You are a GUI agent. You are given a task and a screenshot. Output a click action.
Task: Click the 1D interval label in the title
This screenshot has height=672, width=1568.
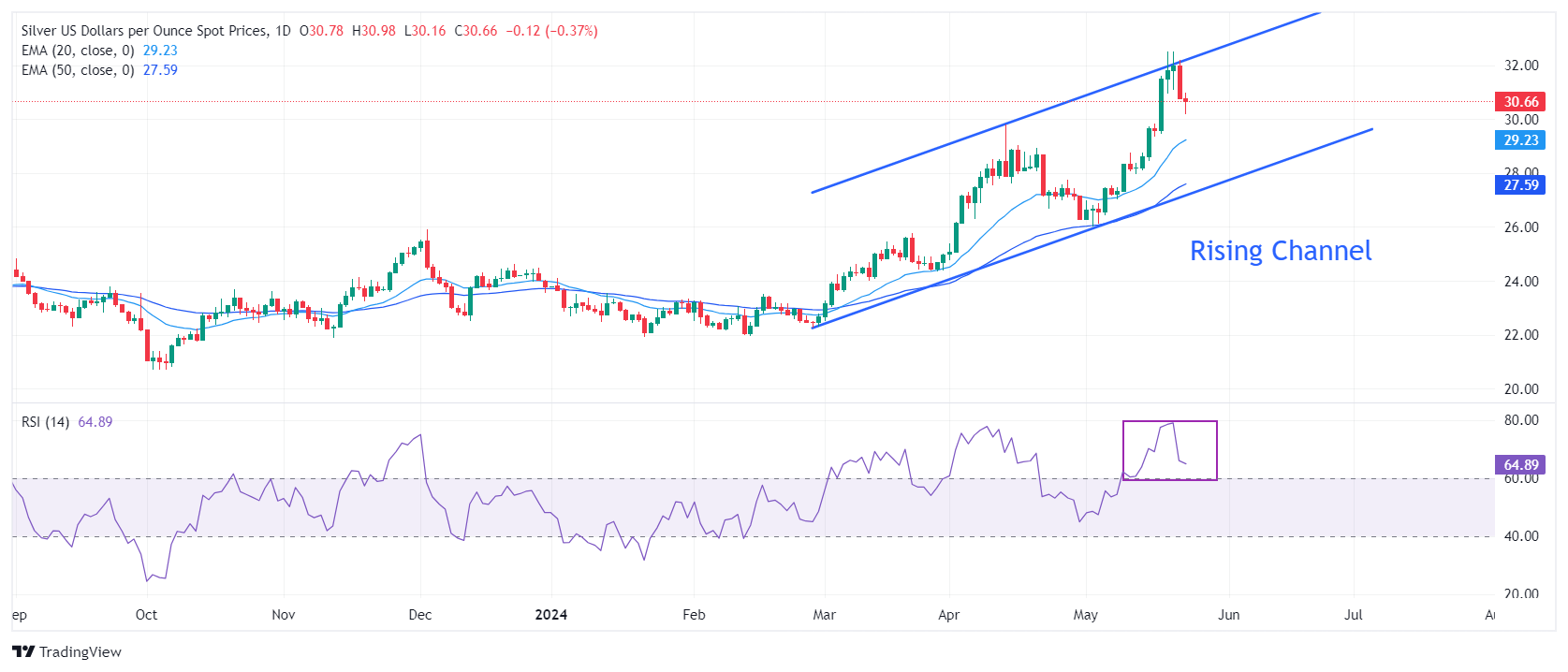[x=283, y=31]
